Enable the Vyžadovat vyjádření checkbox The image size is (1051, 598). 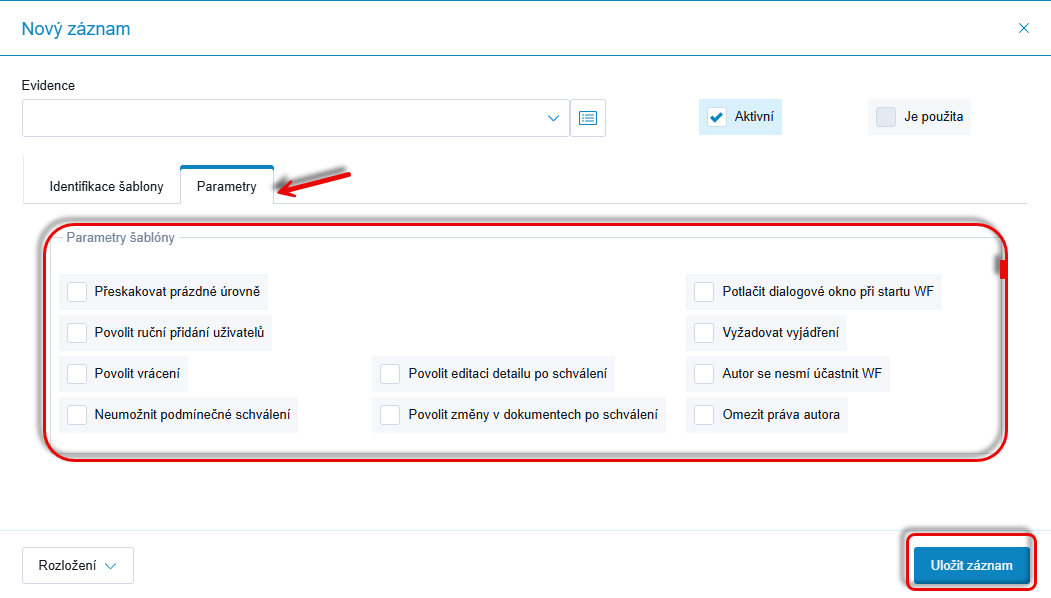[704, 332]
